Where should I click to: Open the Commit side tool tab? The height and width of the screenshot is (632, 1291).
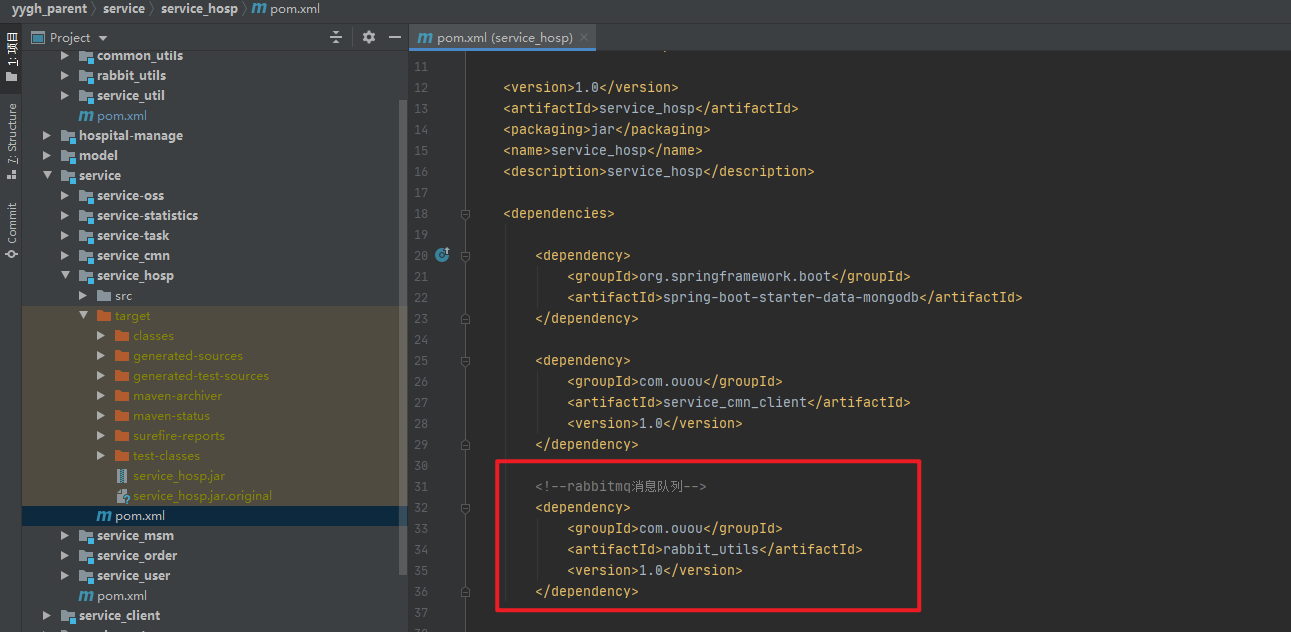[11, 231]
